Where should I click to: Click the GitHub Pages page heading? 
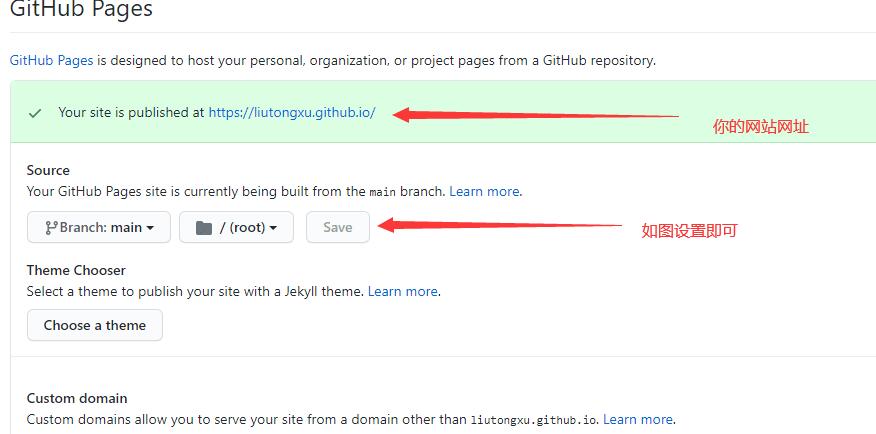click(81, 9)
